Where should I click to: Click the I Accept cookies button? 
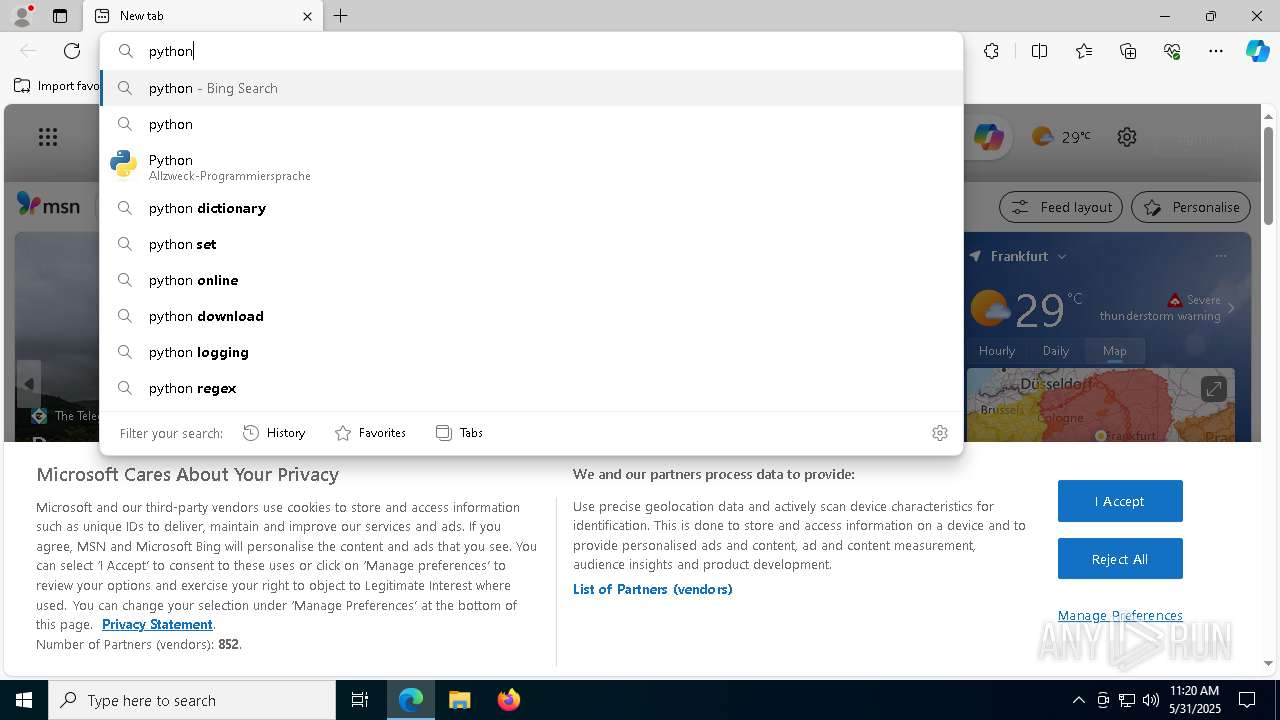pyautogui.click(x=1120, y=501)
